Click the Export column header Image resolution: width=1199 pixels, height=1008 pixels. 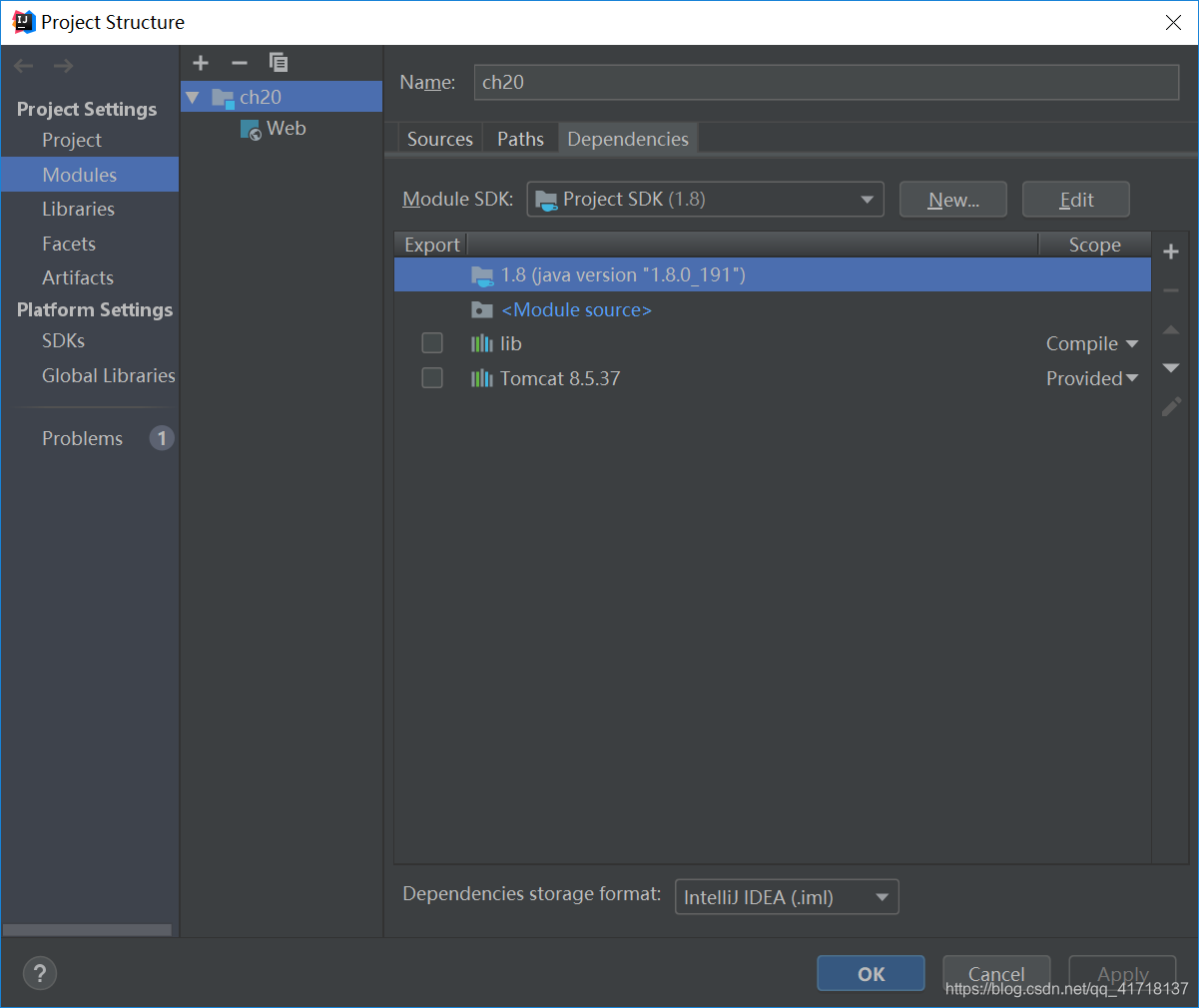pos(431,245)
